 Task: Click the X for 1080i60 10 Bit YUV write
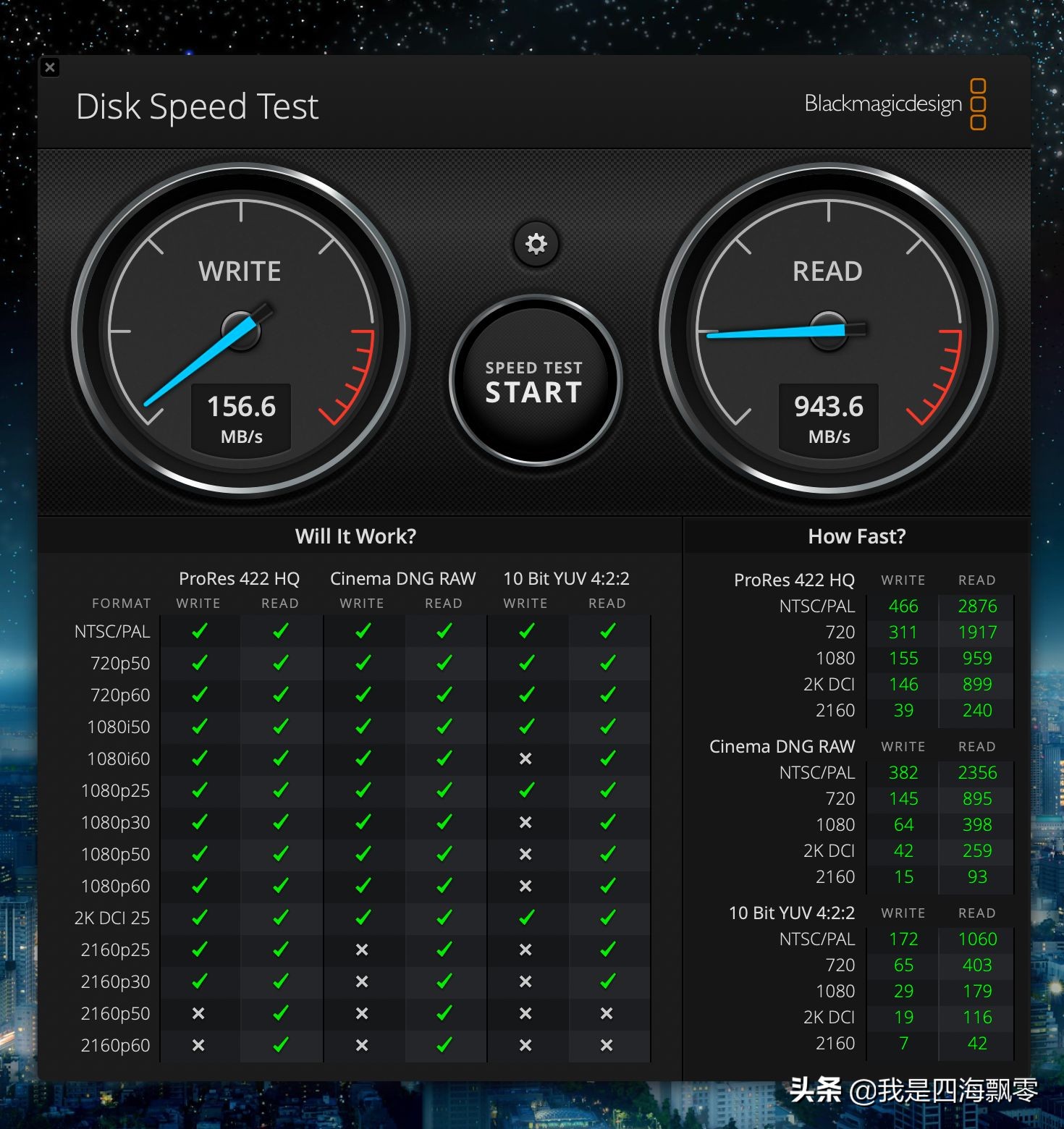pos(525,758)
